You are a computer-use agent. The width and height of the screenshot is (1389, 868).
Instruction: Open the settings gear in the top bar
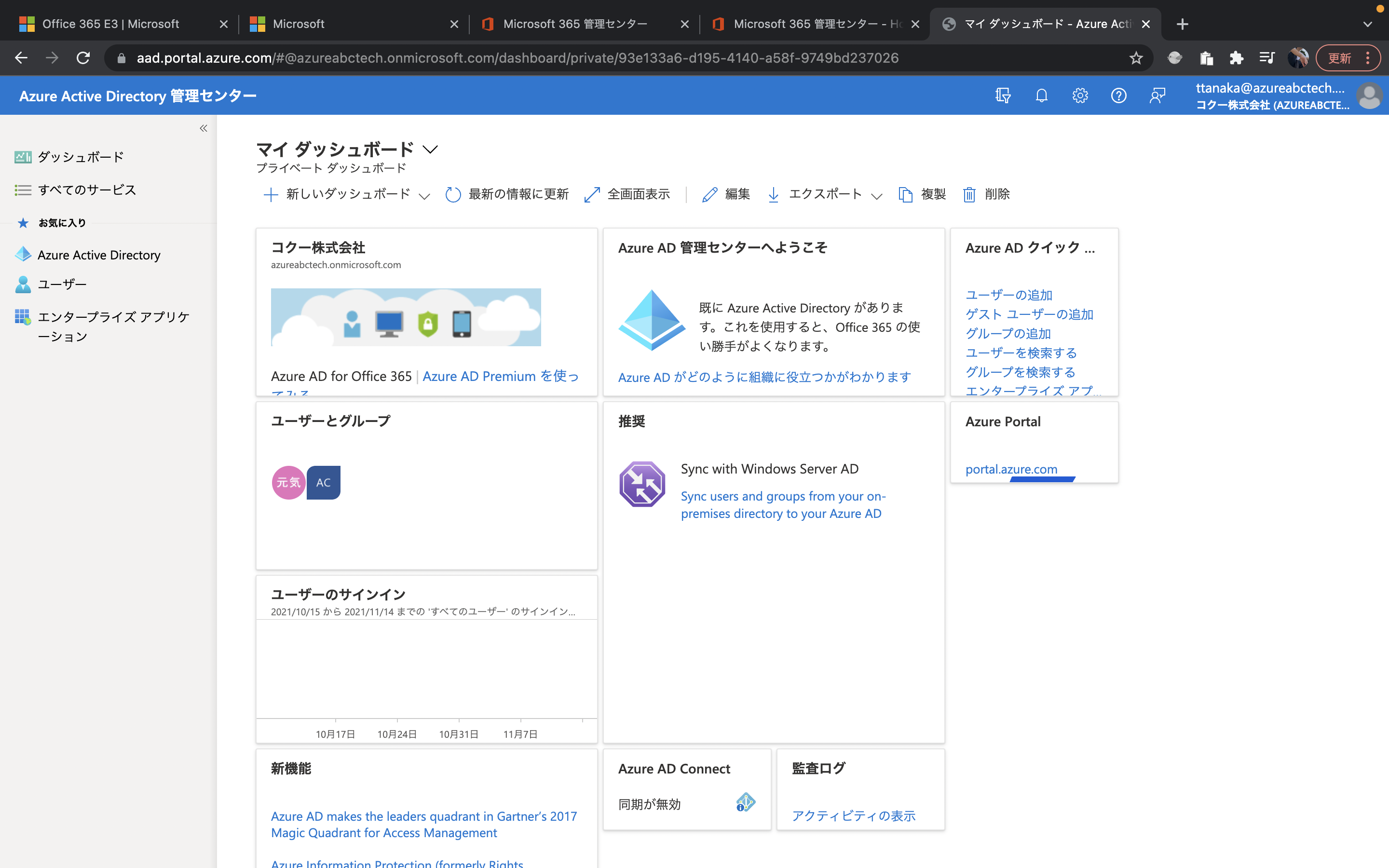coord(1080,95)
